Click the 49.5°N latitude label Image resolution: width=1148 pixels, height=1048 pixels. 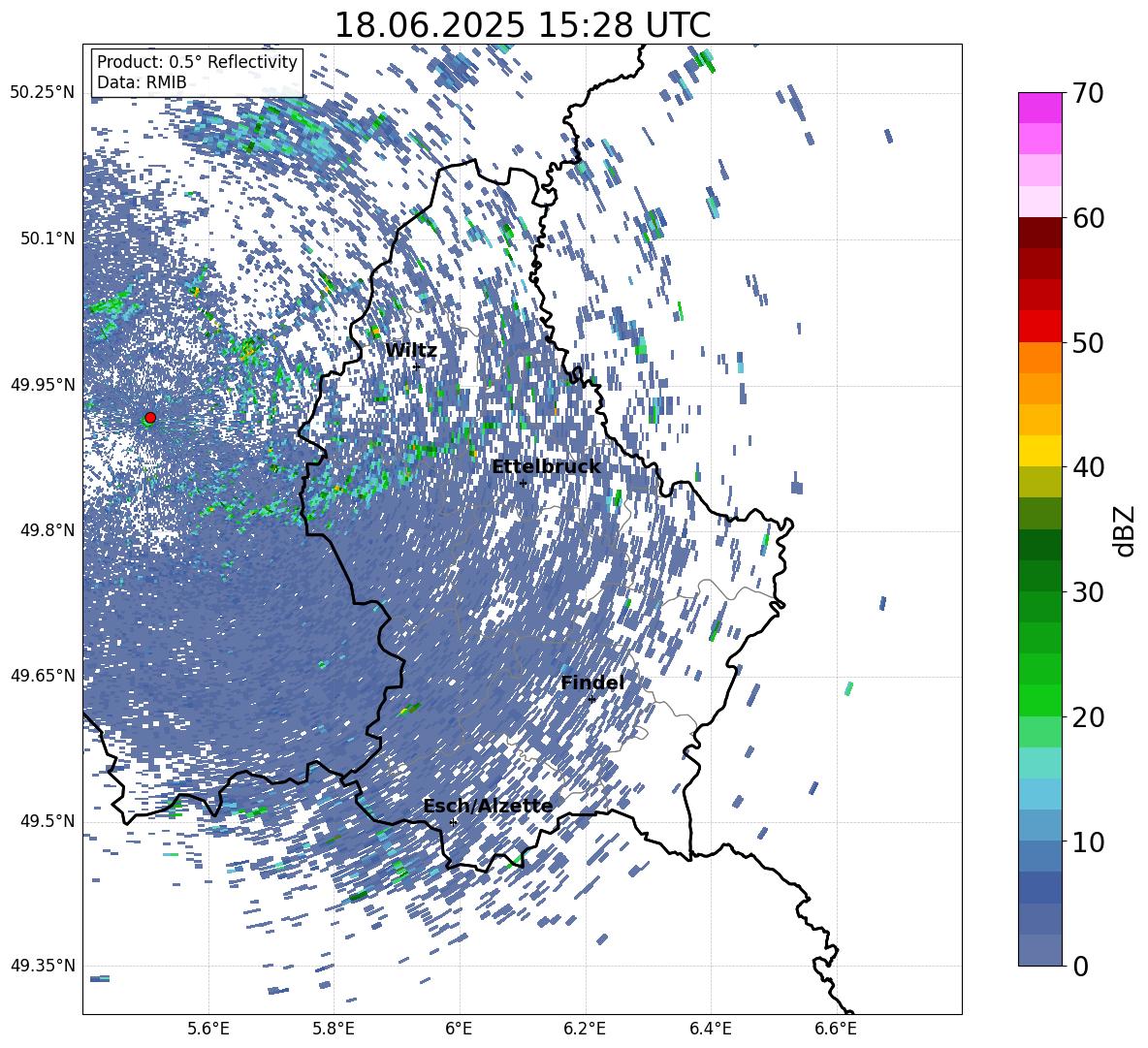pos(47,821)
